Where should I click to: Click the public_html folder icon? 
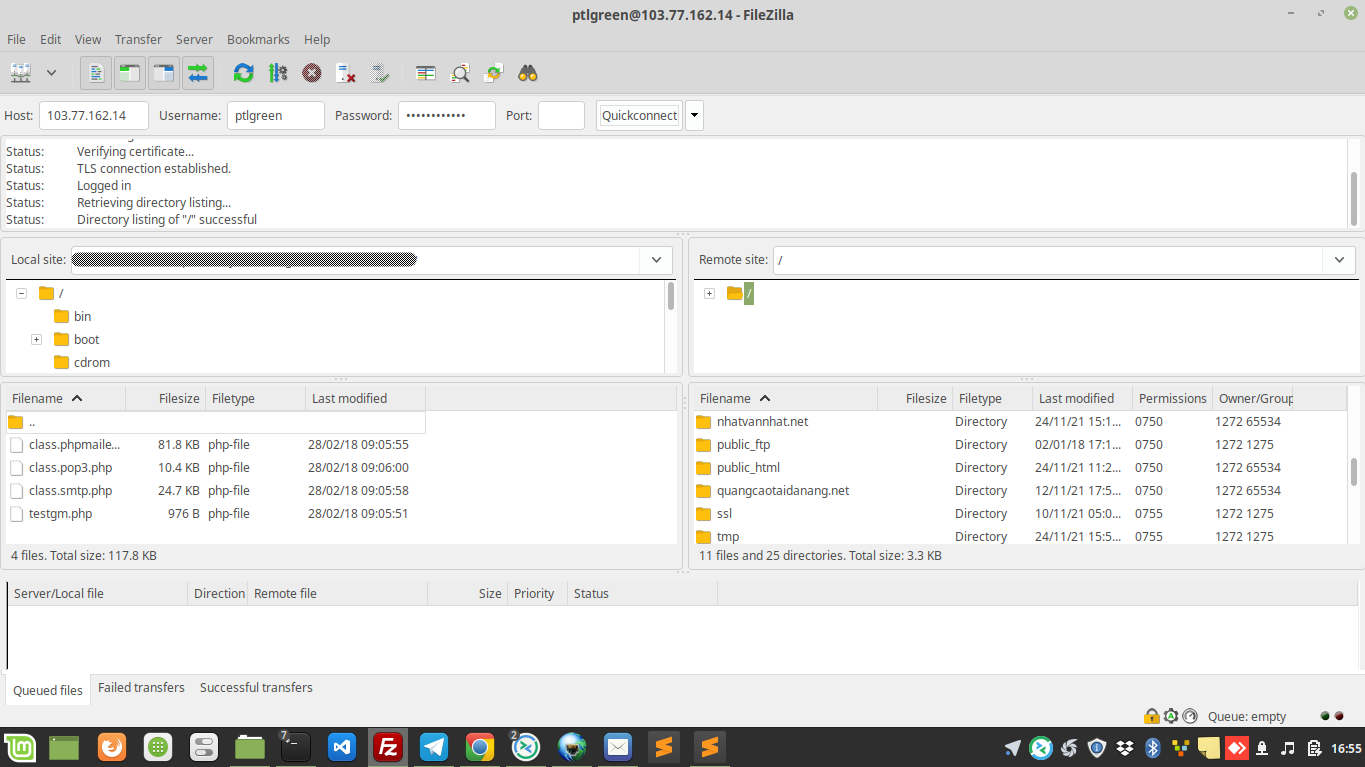pos(703,467)
